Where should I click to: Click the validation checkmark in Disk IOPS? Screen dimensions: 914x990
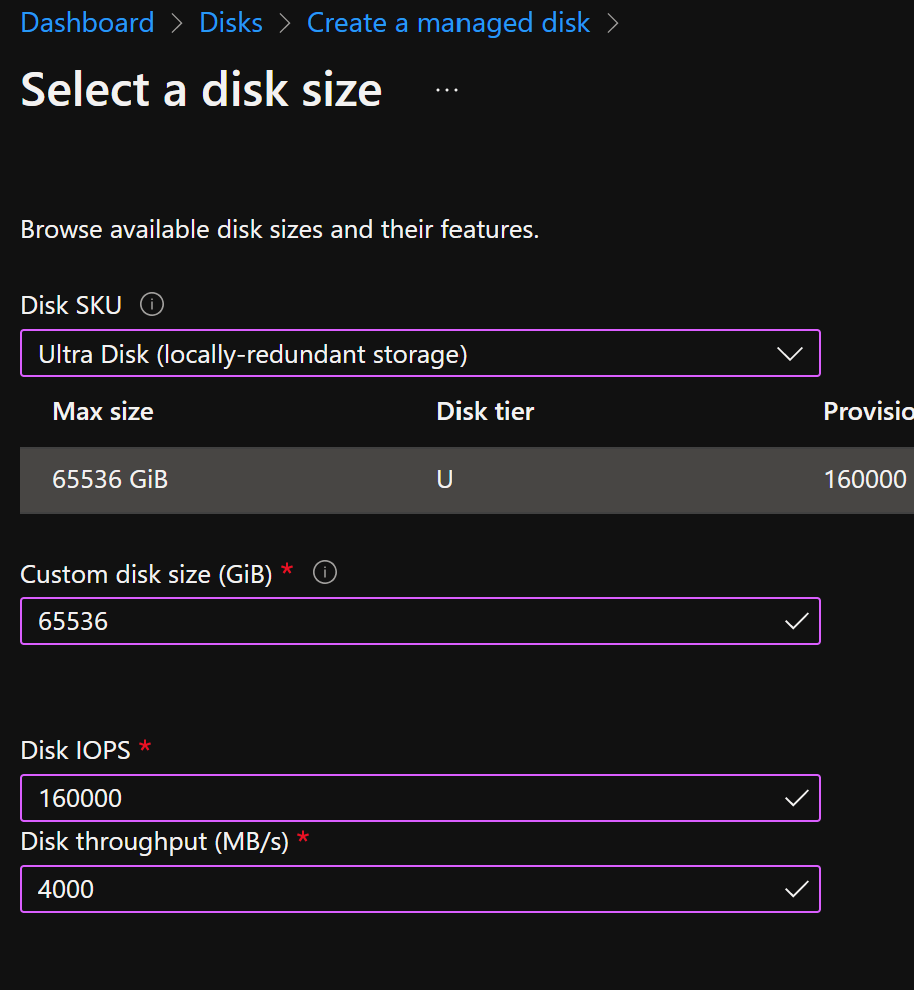click(796, 798)
